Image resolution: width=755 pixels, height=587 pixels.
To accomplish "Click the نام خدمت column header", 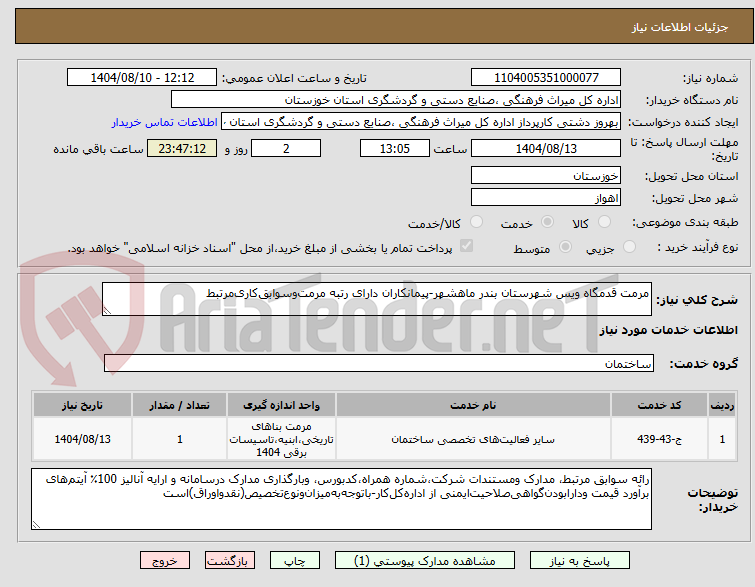I will [x=473, y=405].
